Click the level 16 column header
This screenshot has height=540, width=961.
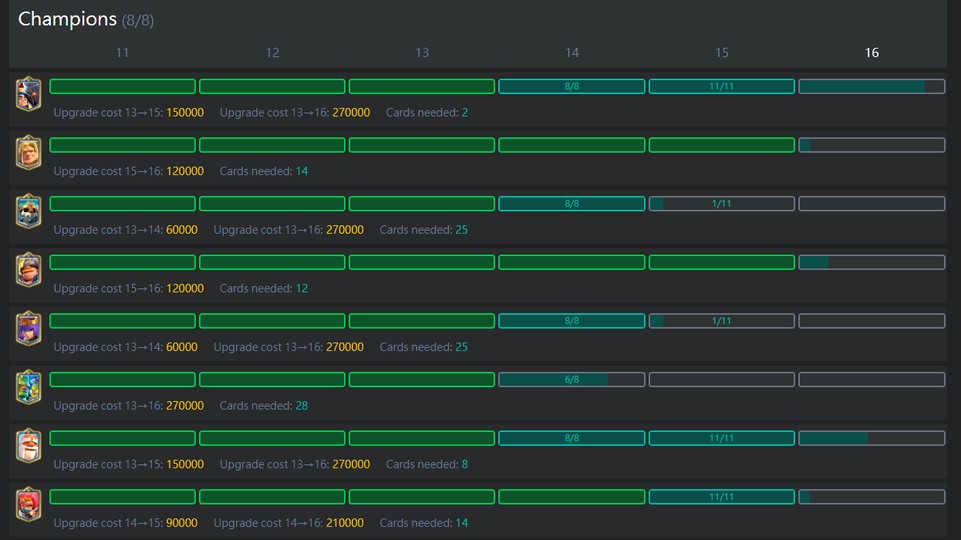click(x=871, y=53)
